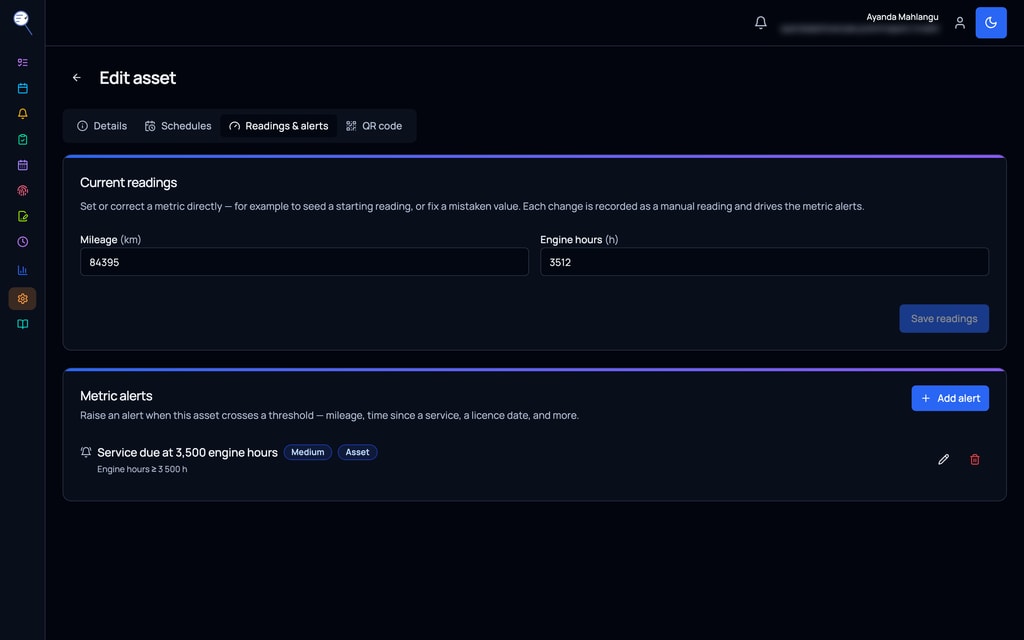Open the fingerprint icon in sidebar

(x=22, y=191)
